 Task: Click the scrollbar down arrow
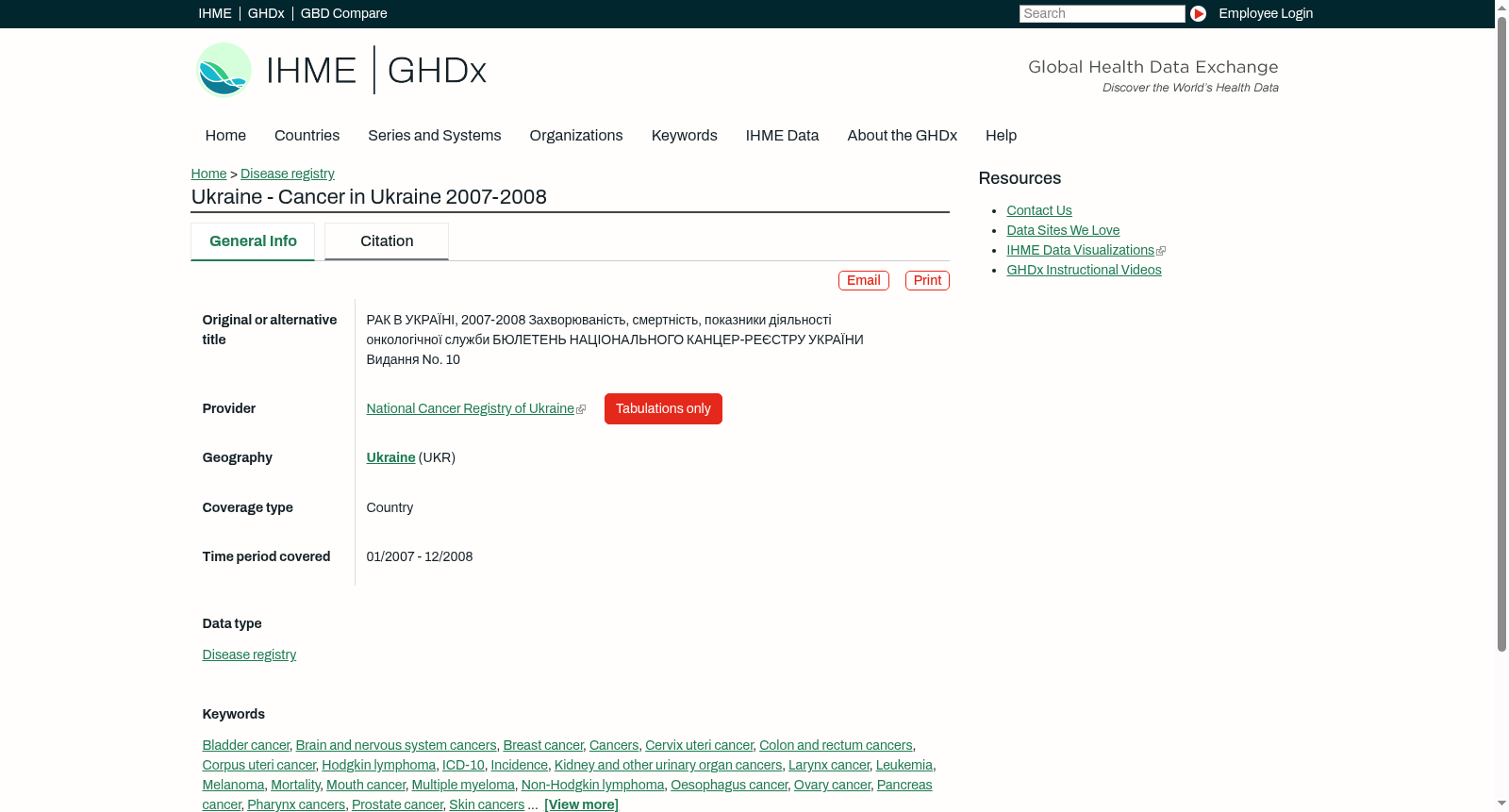pos(1501,804)
